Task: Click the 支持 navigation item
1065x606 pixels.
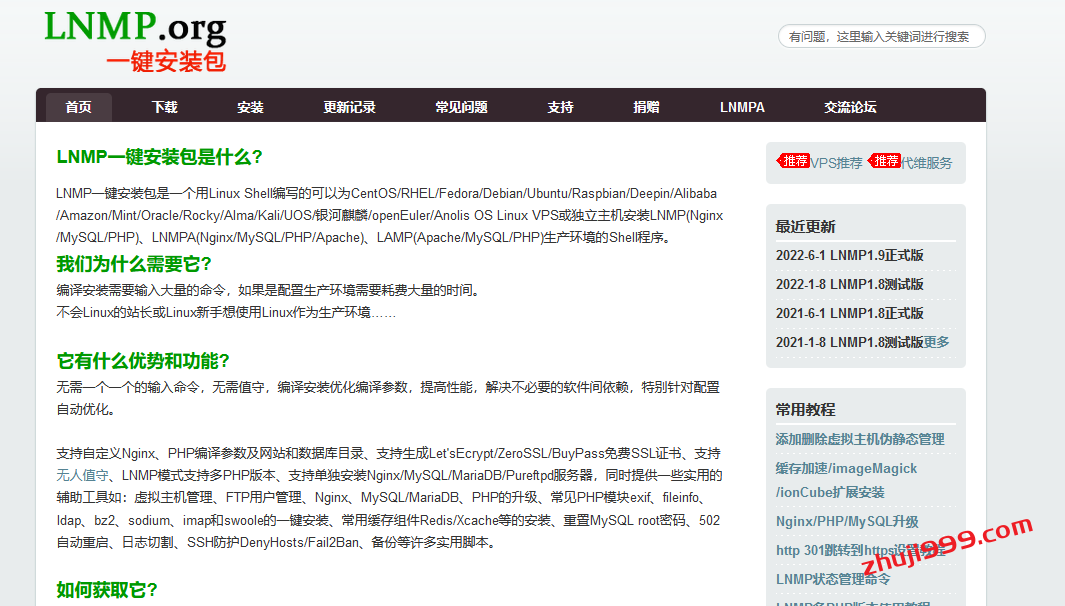Action: coord(560,107)
